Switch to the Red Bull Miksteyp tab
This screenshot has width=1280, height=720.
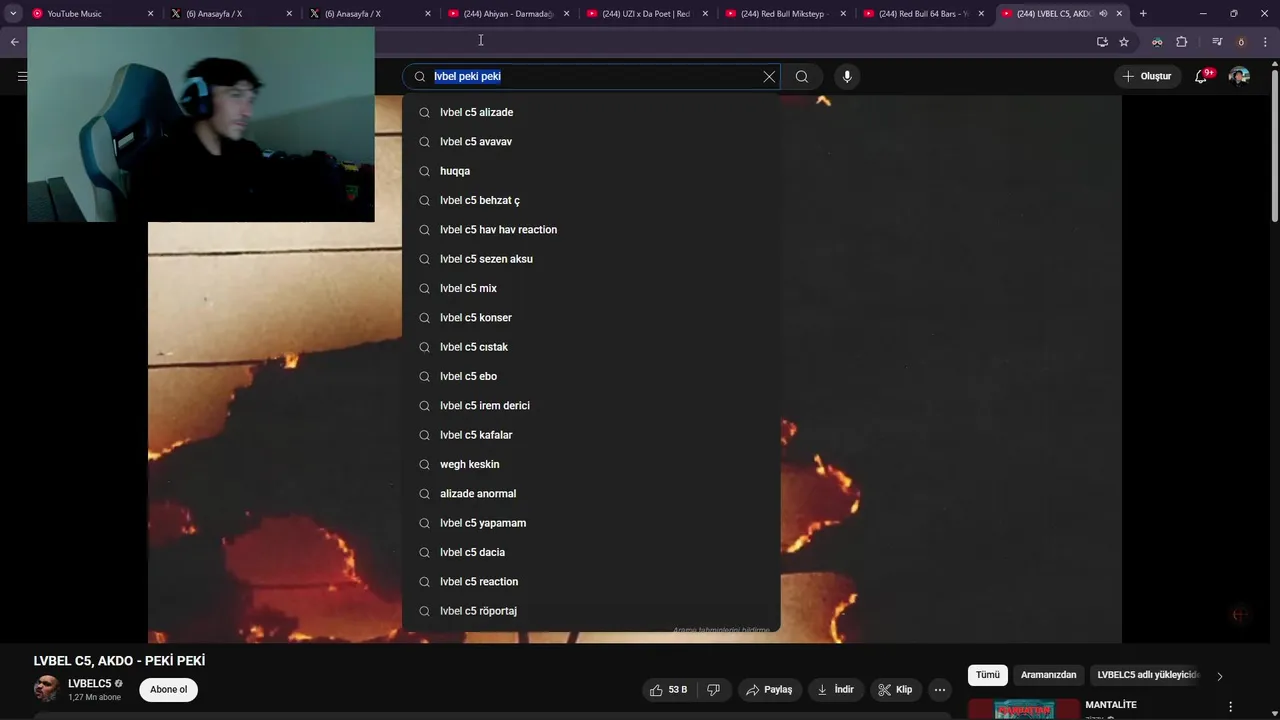(785, 14)
